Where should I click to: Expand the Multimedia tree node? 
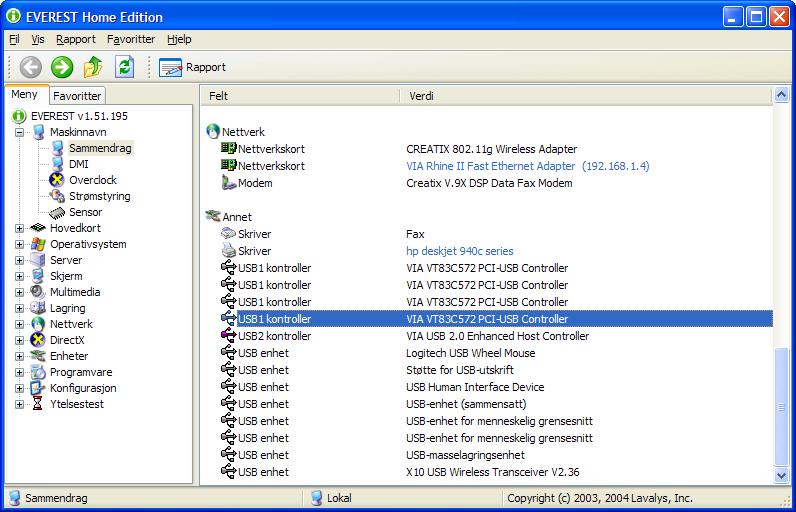19,292
